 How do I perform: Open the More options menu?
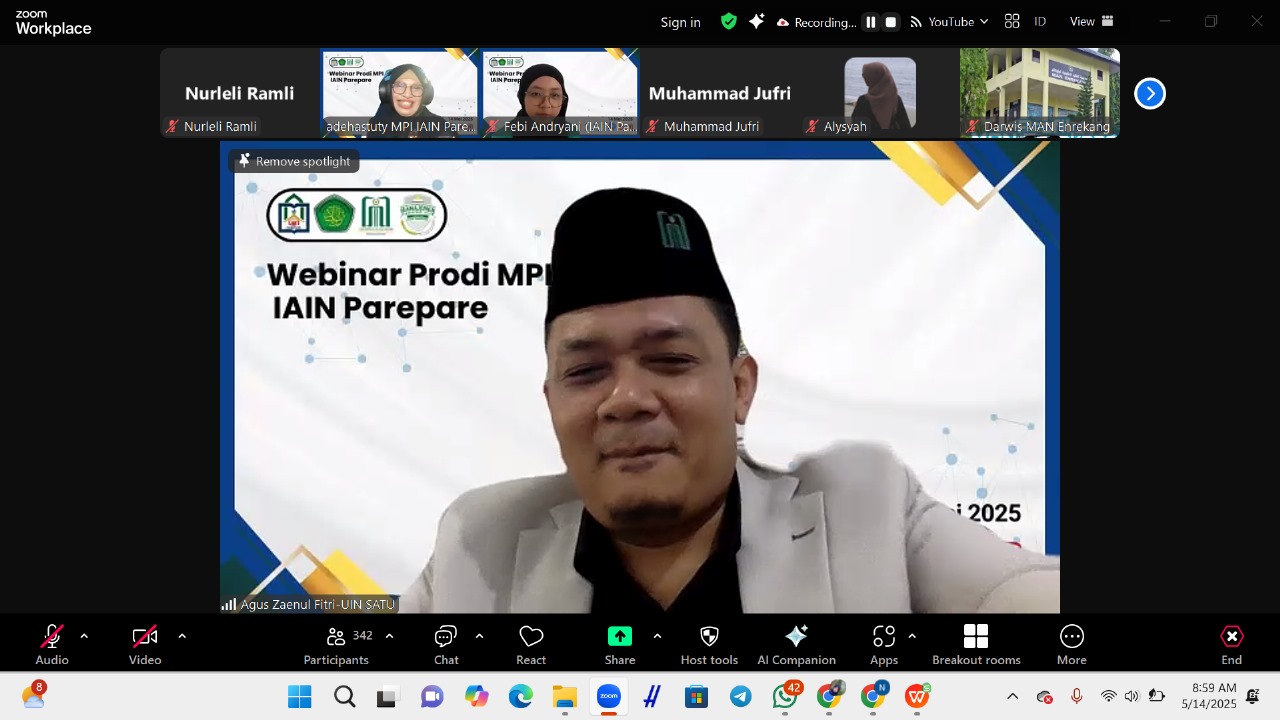tap(1071, 644)
